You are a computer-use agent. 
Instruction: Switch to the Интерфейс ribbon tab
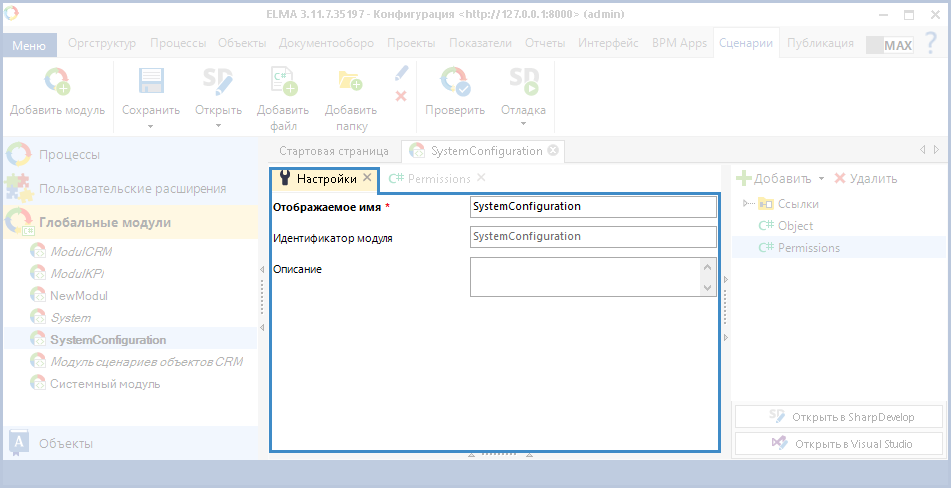pyautogui.click(x=608, y=43)
